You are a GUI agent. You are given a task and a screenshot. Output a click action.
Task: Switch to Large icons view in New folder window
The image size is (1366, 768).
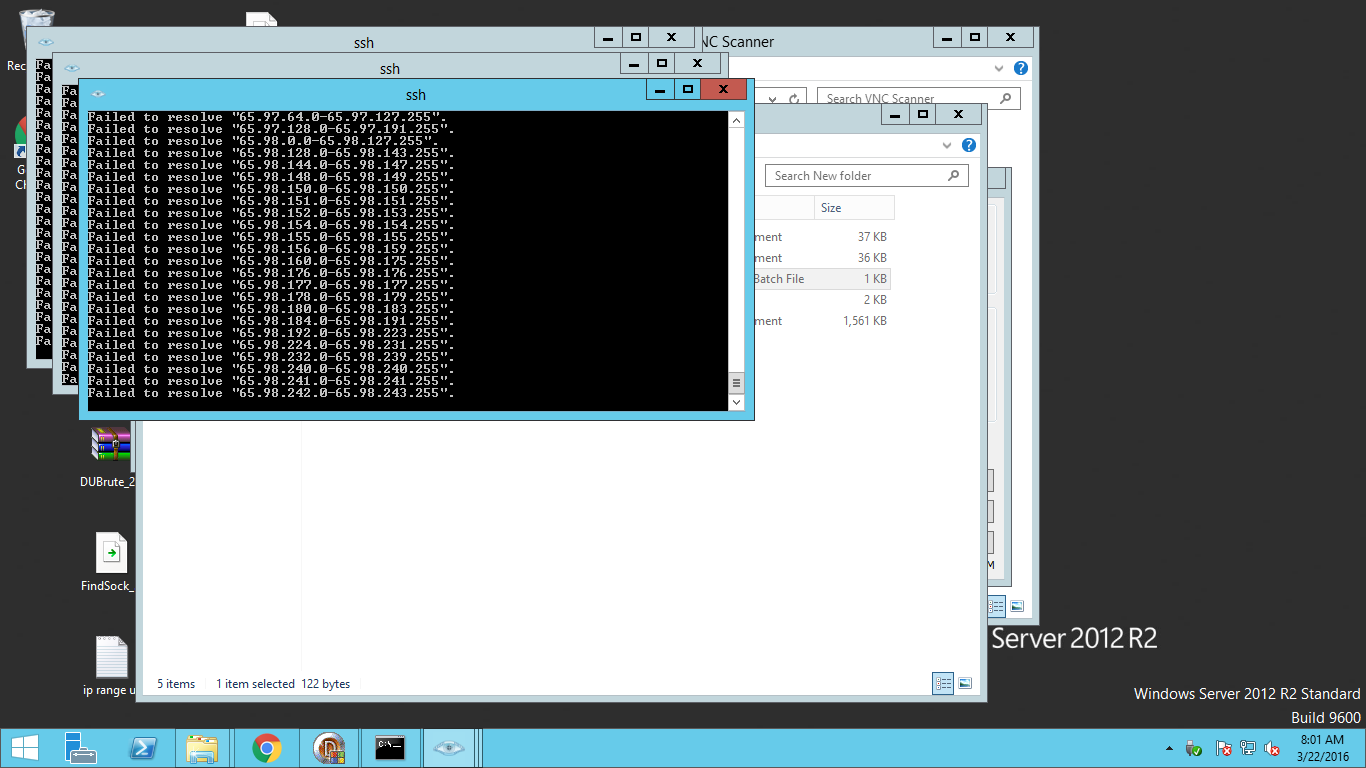point(965,684)
